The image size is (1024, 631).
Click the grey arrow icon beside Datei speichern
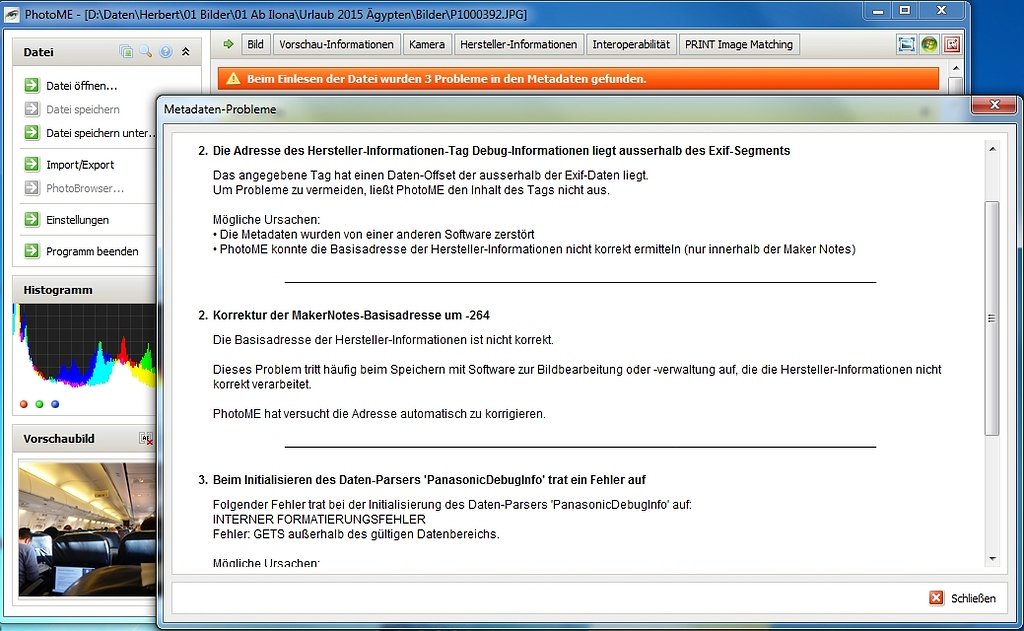(31, 108)
